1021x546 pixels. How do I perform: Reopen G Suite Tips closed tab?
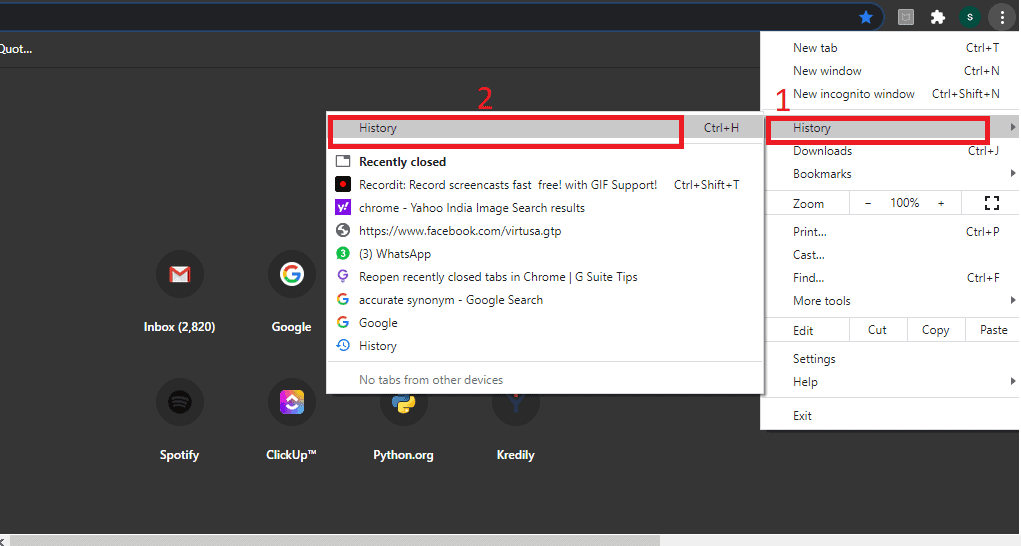[544, 277]
